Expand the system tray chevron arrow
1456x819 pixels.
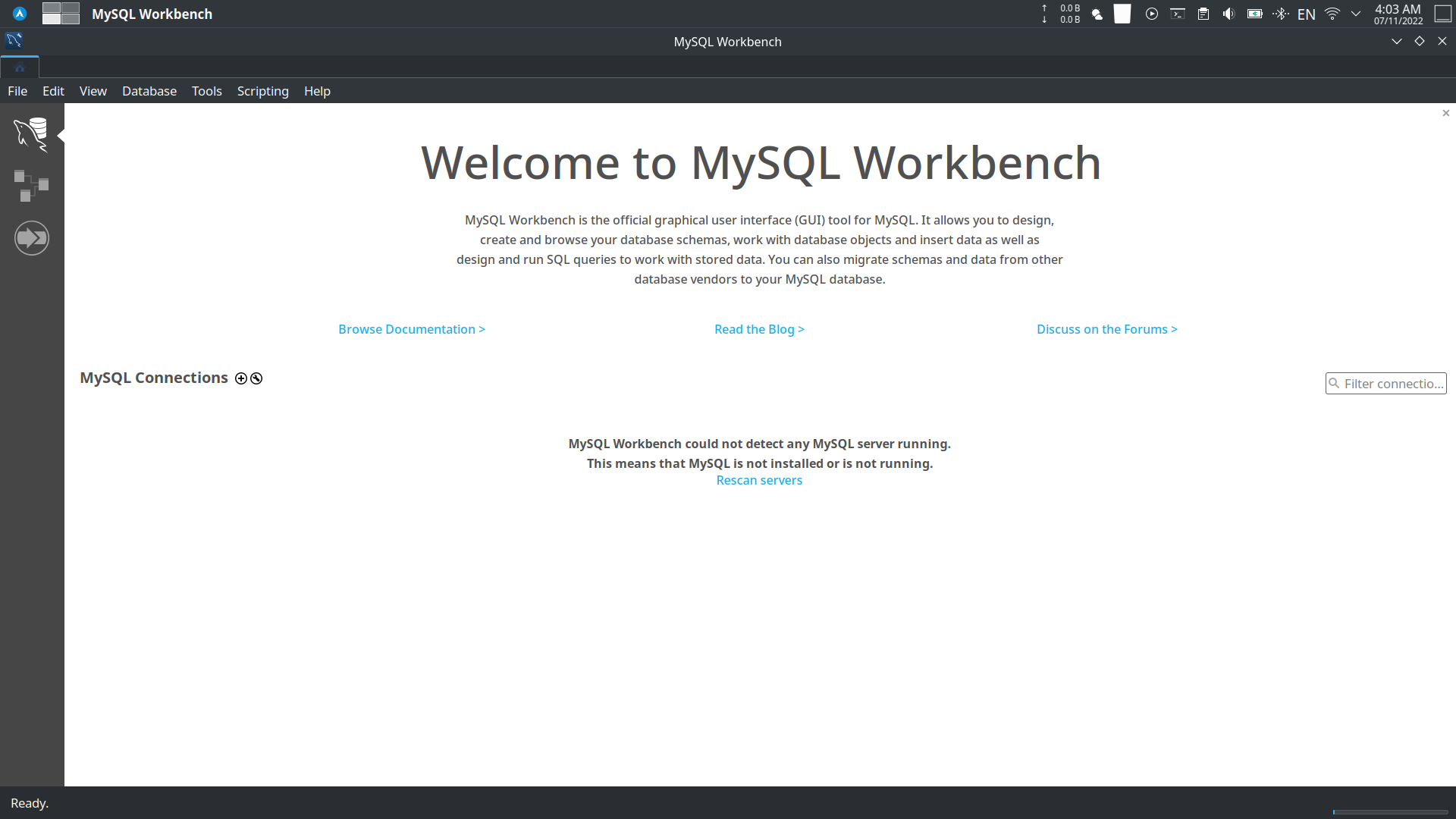pos(1356,14)
